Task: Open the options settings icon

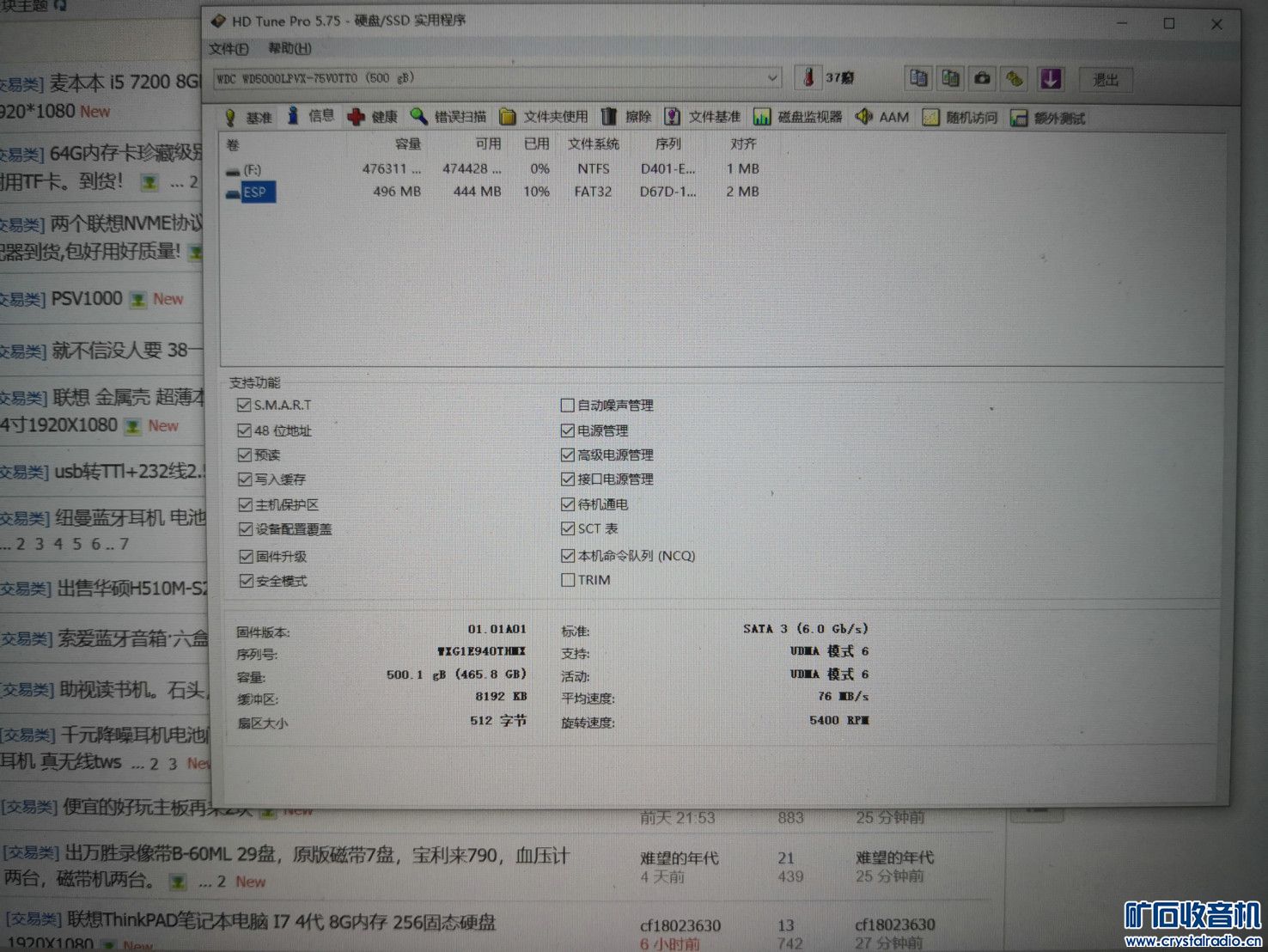Action: [1015, 79]
